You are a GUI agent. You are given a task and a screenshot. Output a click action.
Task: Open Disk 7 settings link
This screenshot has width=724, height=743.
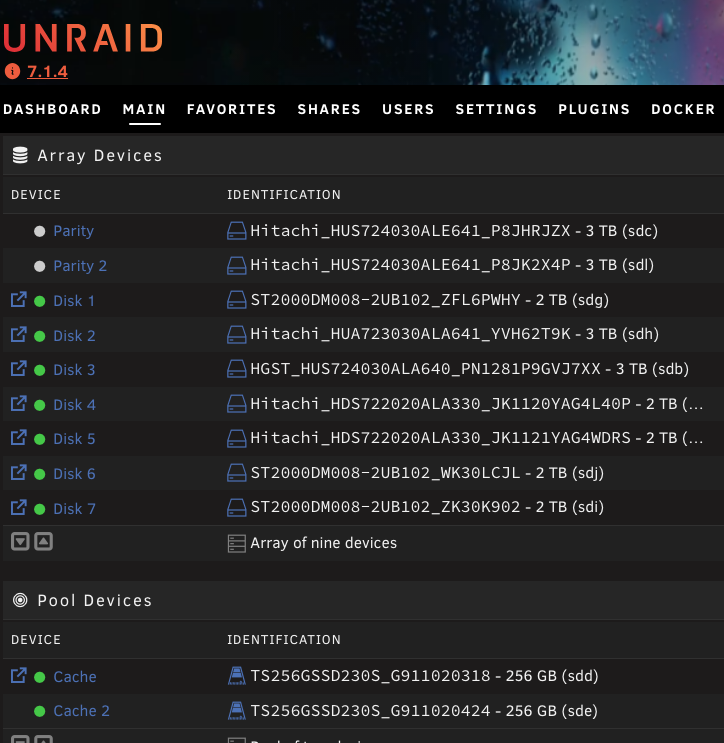click(74, 509)
